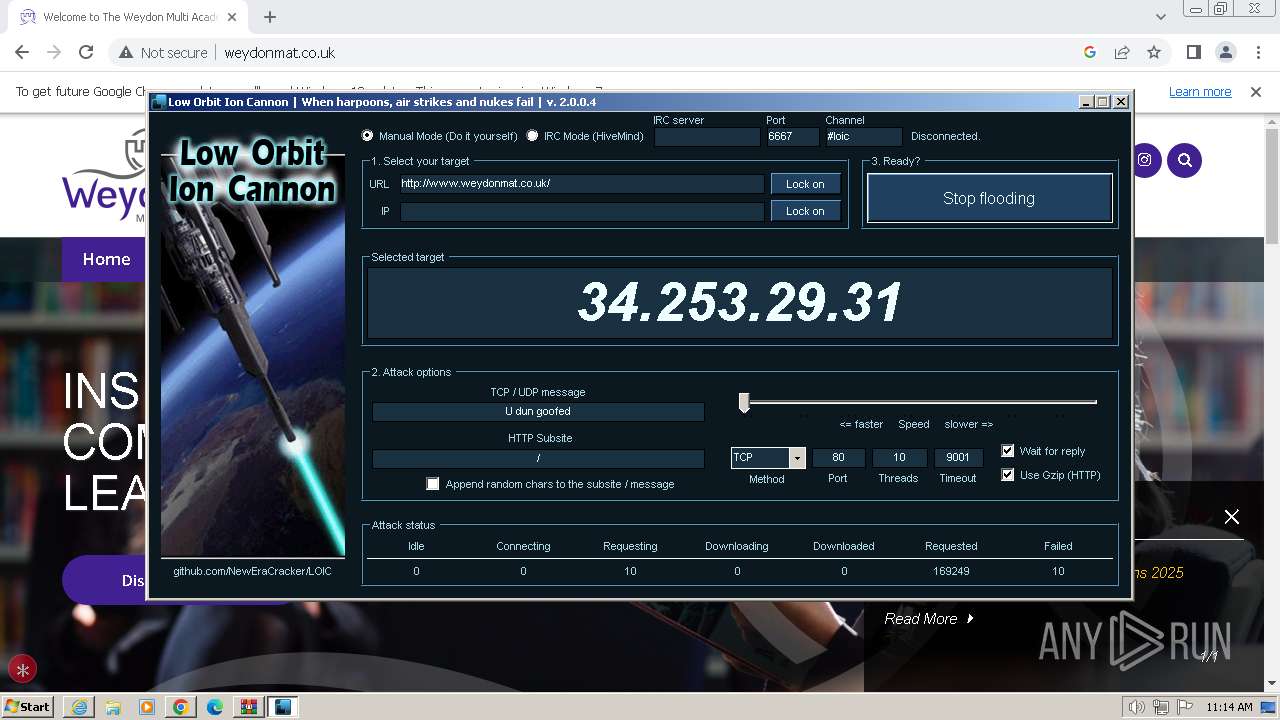Open Chrome tab search chevron
1280x720 pixels.
(x=1161, y=17)
